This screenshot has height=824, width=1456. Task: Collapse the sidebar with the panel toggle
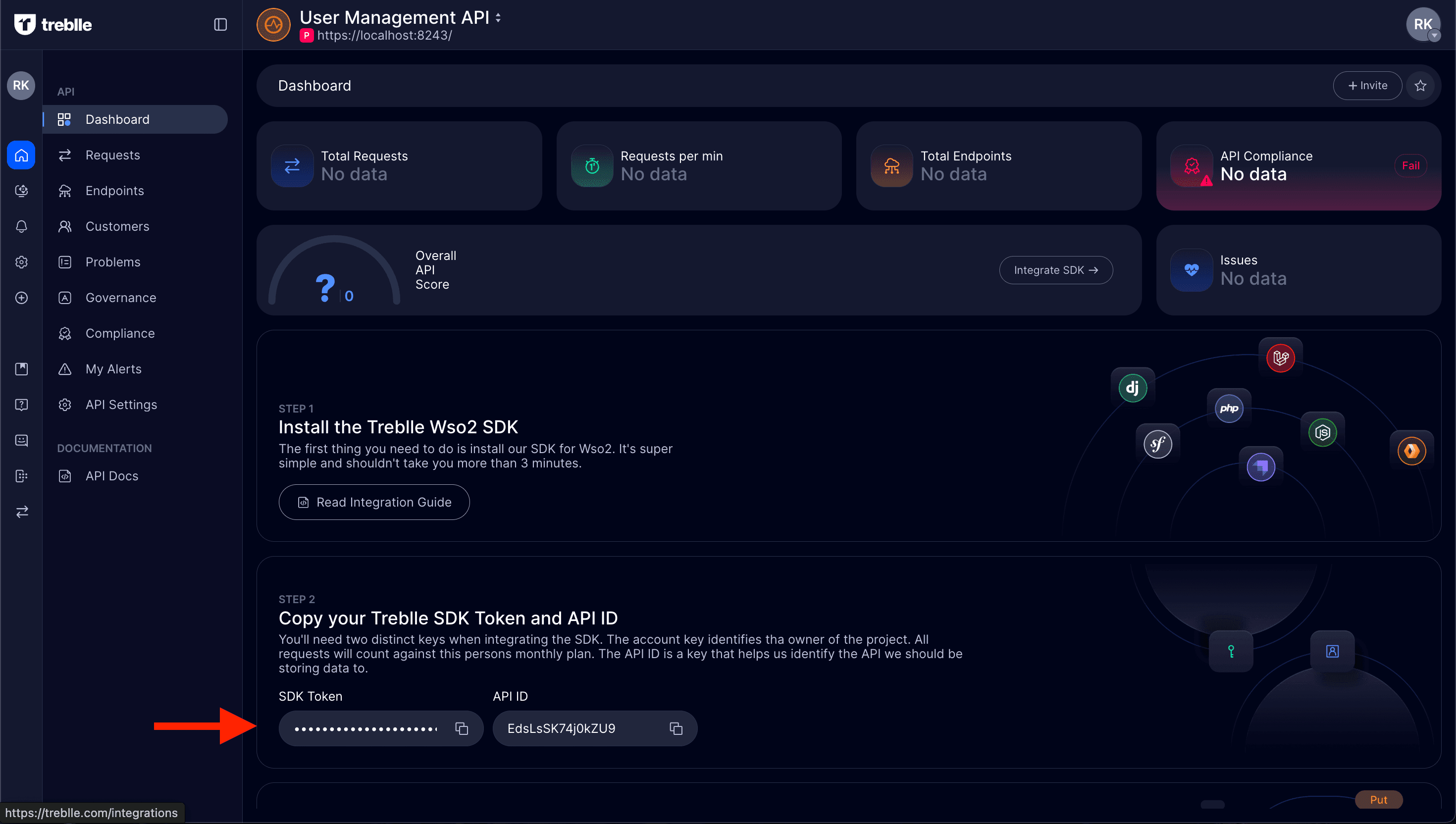tap(220, 24)
